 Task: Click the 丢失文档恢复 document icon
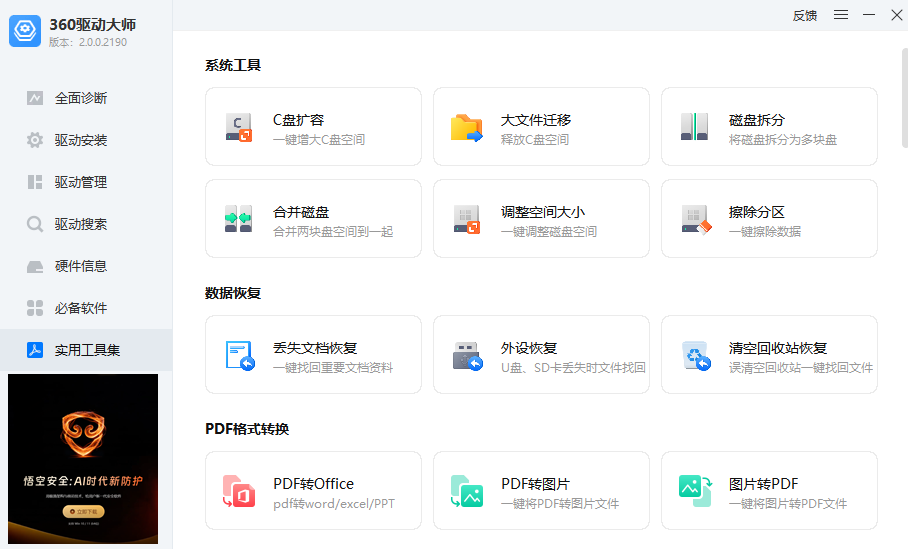pyautogui.click(x=240, y=355)
